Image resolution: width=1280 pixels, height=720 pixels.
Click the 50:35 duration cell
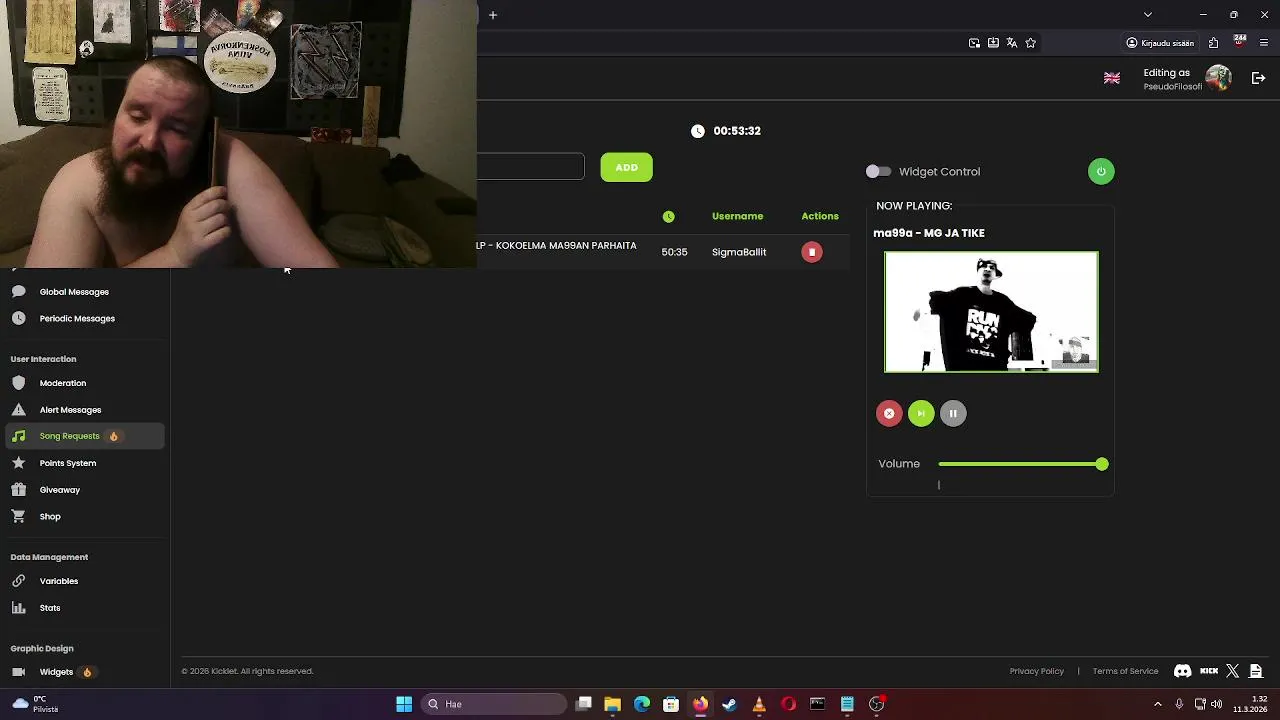coord(674,252)
